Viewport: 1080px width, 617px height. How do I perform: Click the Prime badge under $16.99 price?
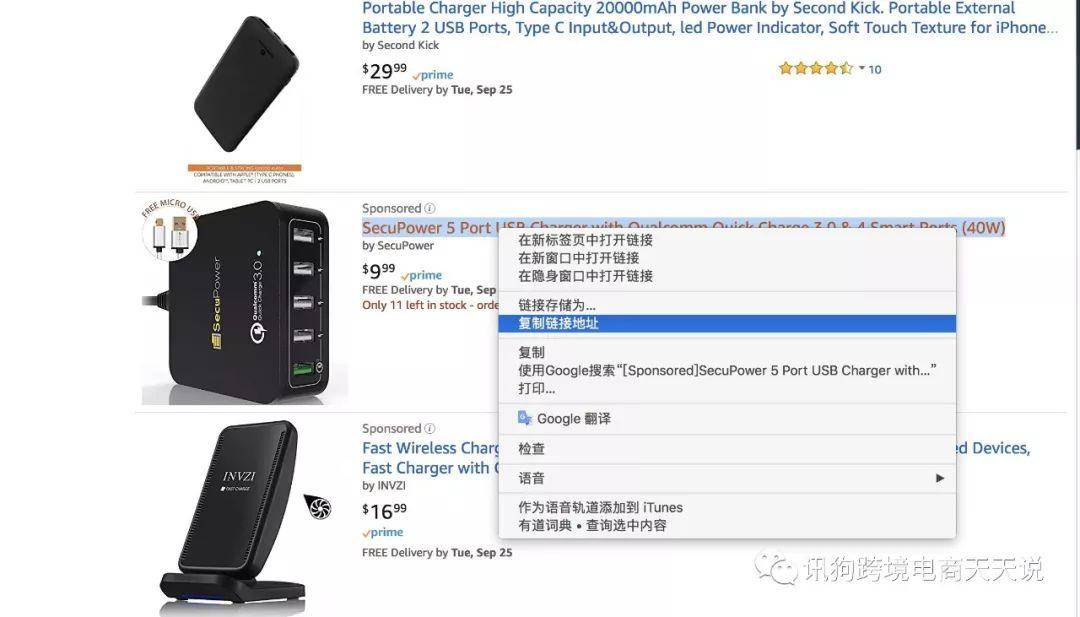(x=383, y=532)
